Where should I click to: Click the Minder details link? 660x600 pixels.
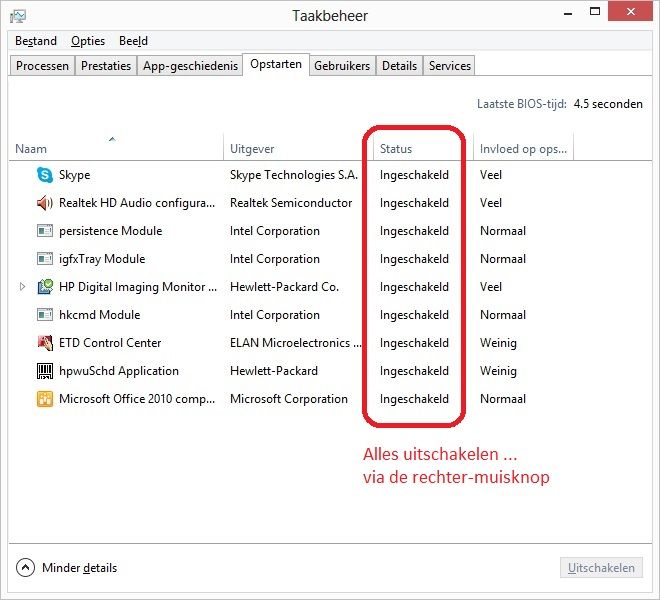point(79,568)
